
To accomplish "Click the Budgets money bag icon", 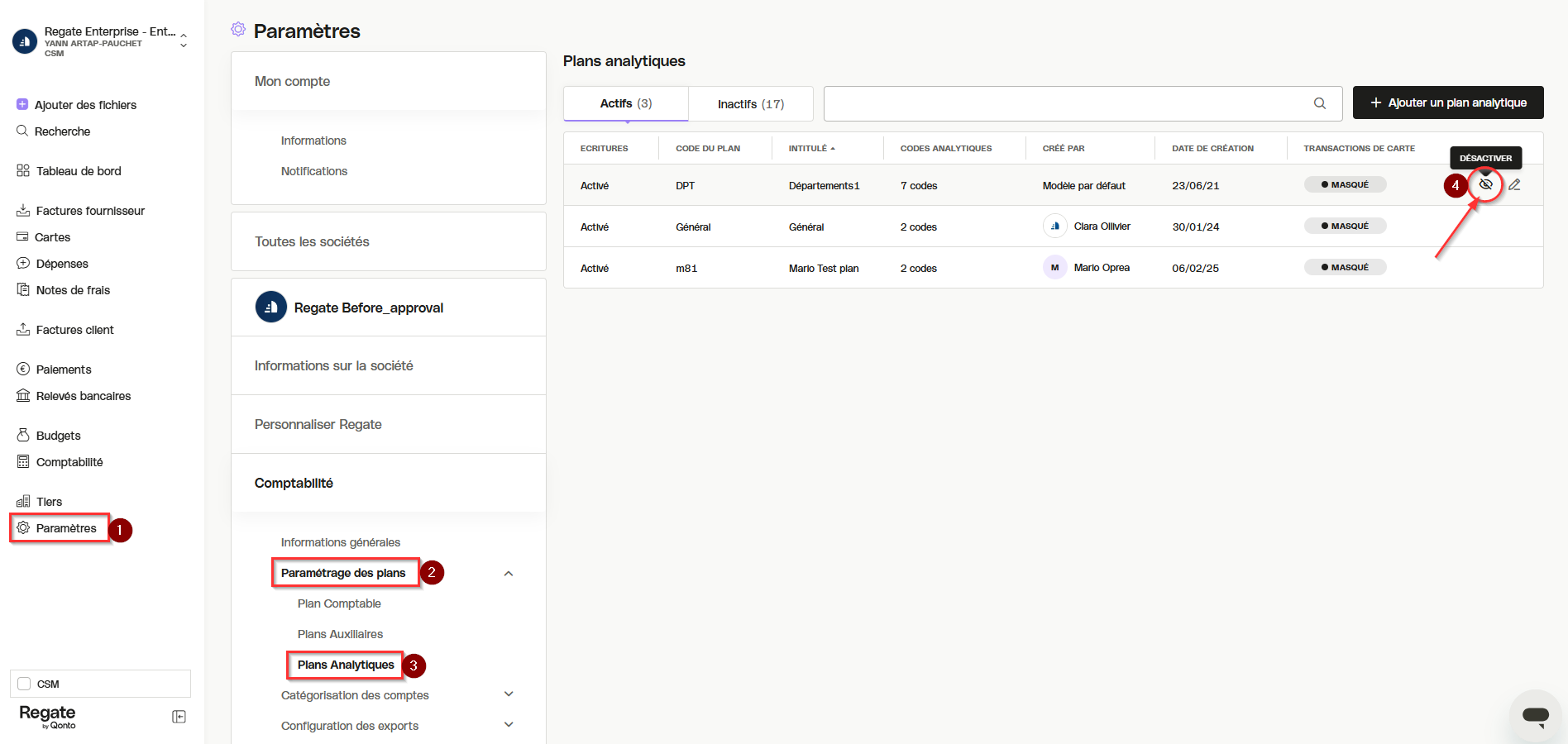I will click(x=23, y=435).
